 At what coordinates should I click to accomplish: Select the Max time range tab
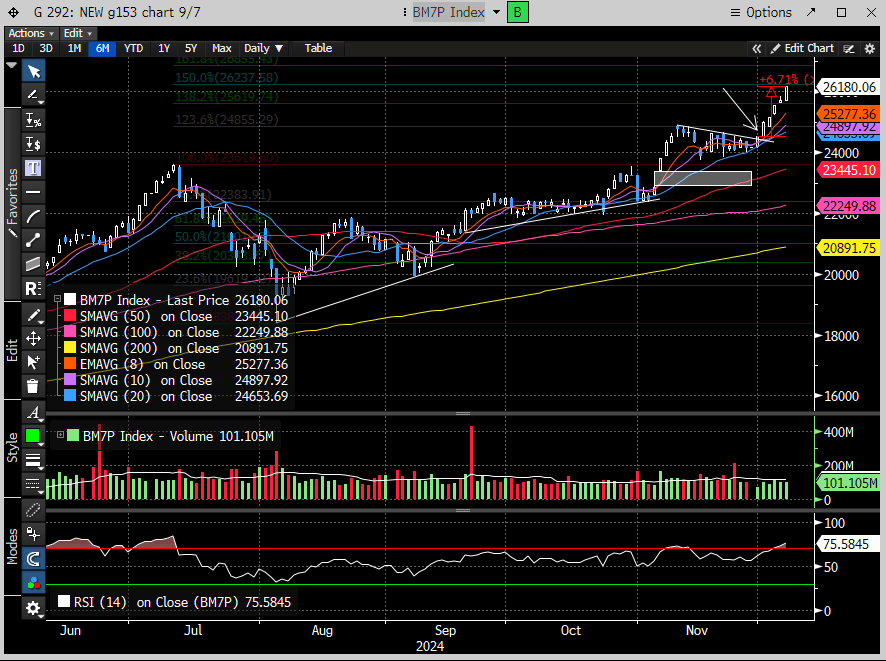coord(222,49)
